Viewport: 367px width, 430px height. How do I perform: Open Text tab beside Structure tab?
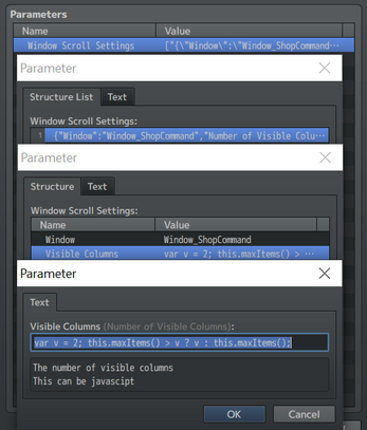[97, 186]
